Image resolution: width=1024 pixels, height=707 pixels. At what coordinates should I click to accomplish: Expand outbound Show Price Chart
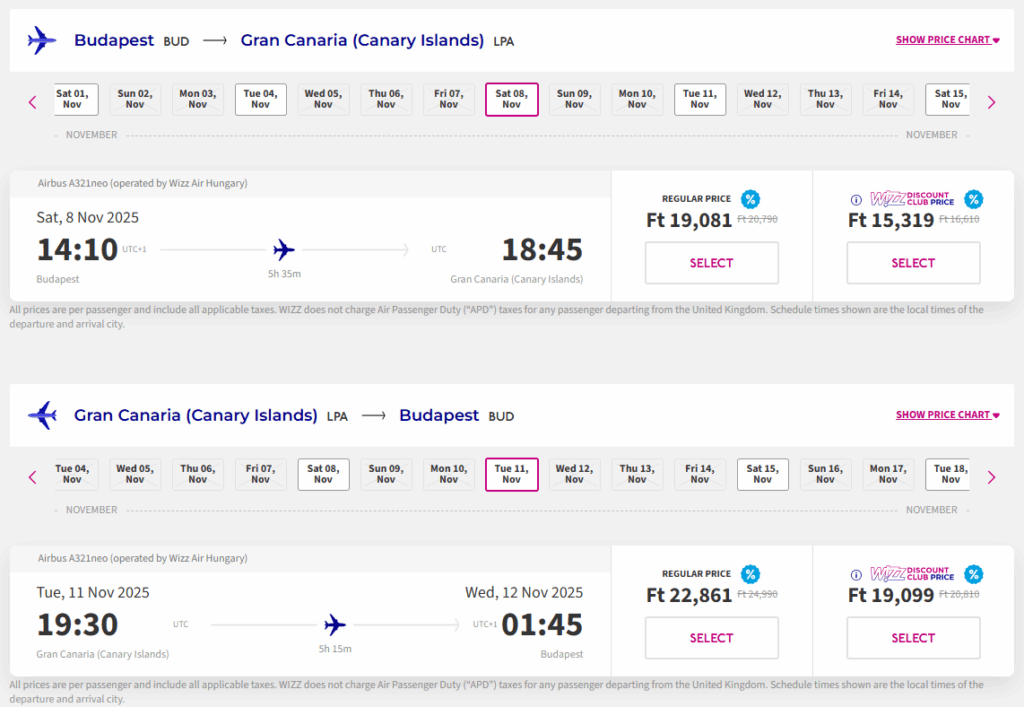pyautogui.click(x=947, y=41)
